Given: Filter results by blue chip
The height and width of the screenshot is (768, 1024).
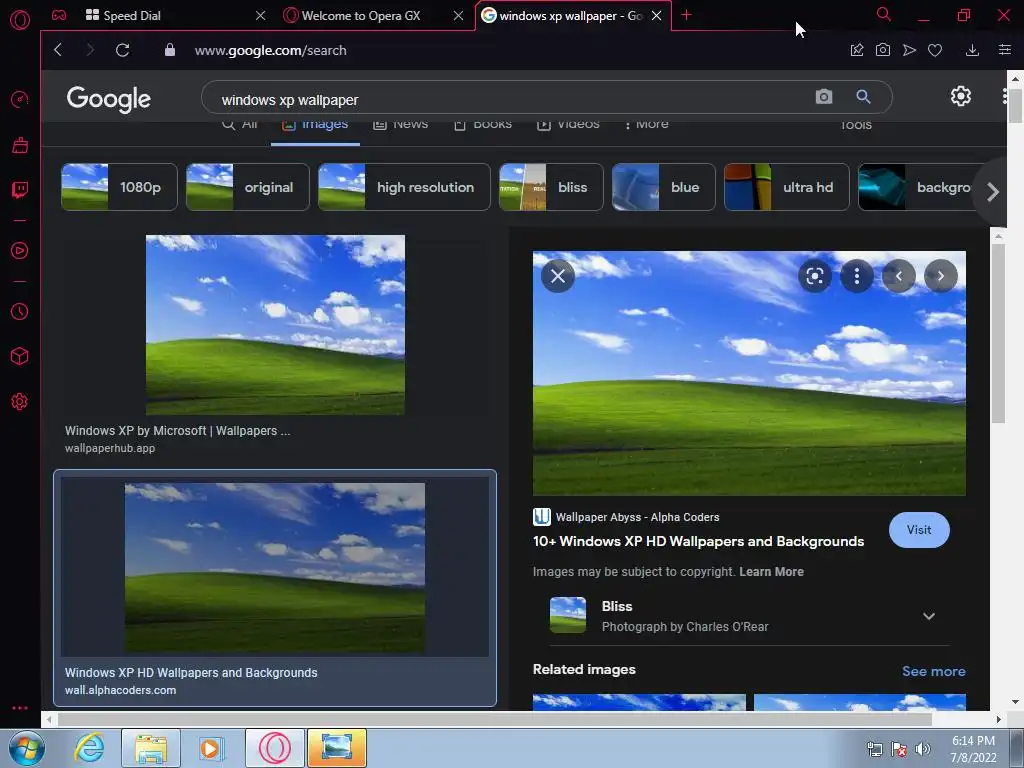Looking at the screenshot, I should [x=664, y=187].
